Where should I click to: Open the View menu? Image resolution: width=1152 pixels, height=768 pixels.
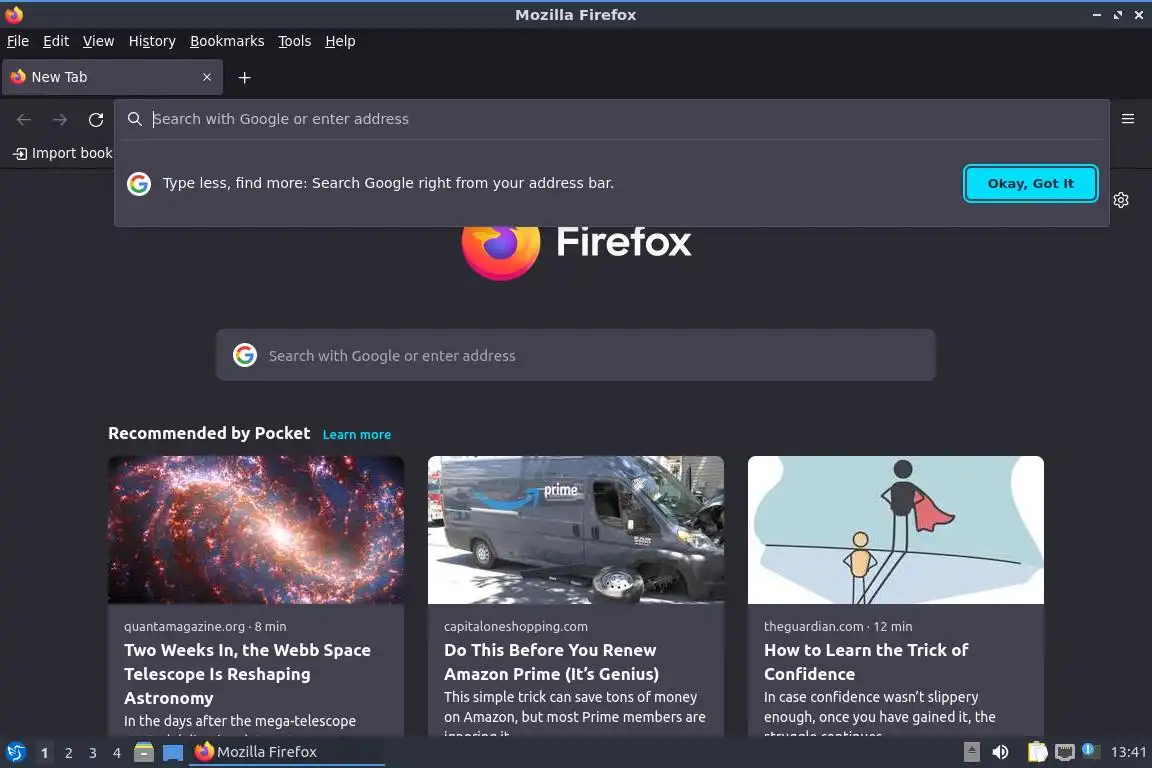pyautogui.click(x=98, y=41)
